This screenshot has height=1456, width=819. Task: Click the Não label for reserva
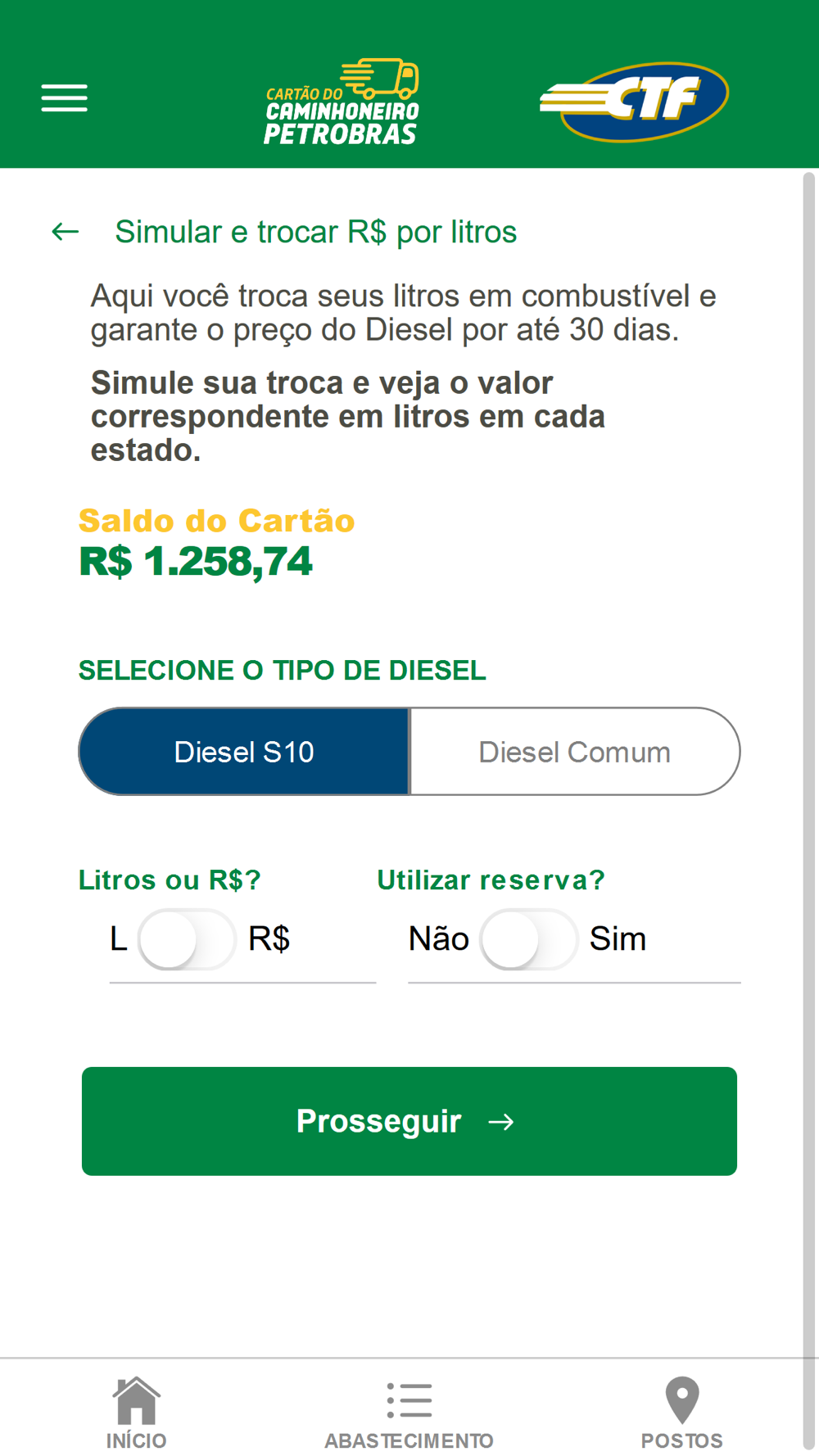pos(439,938)
